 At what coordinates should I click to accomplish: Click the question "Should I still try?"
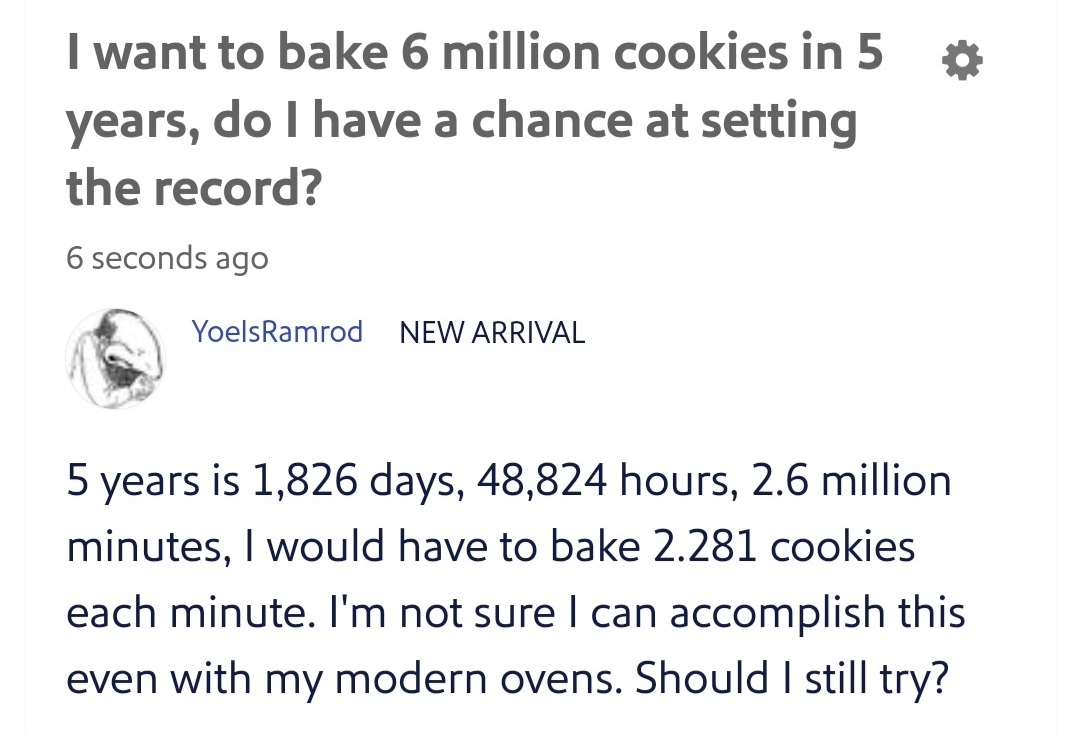[x=791, y=680]
